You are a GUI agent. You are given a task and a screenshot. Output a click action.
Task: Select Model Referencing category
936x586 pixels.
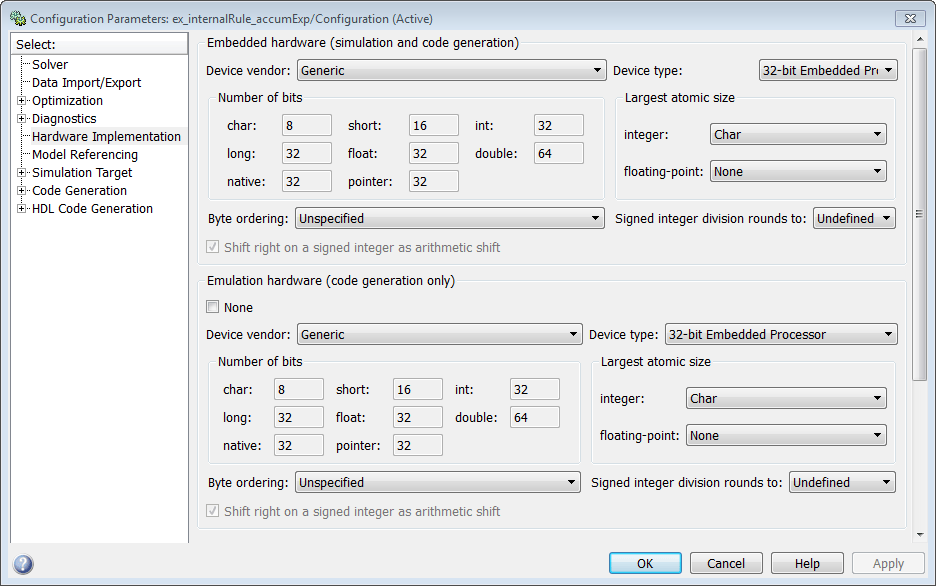tap(85, 155)
